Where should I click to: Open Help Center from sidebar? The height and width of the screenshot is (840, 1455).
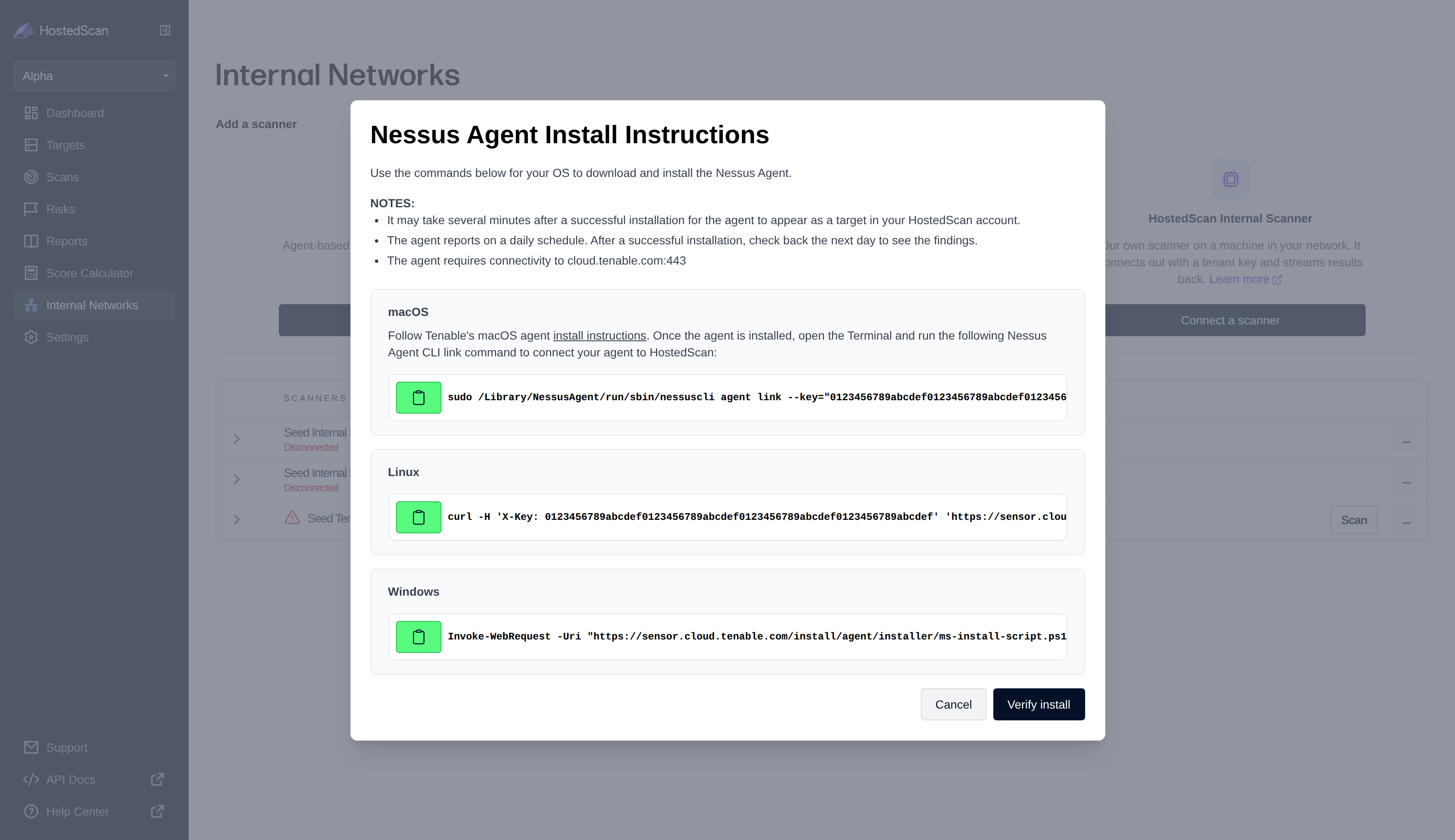95,811
